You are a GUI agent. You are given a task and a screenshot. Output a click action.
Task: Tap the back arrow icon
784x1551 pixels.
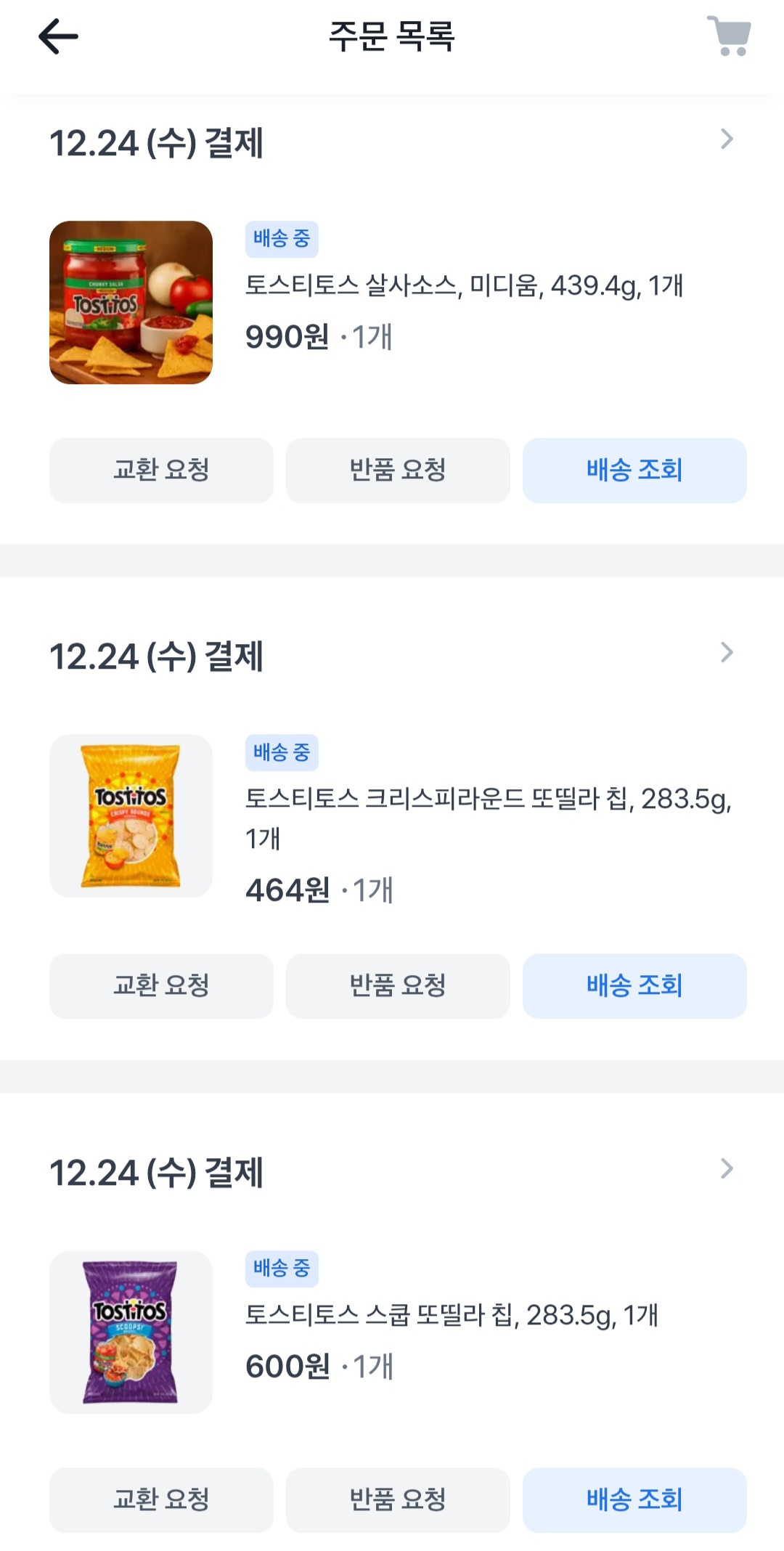58,37
